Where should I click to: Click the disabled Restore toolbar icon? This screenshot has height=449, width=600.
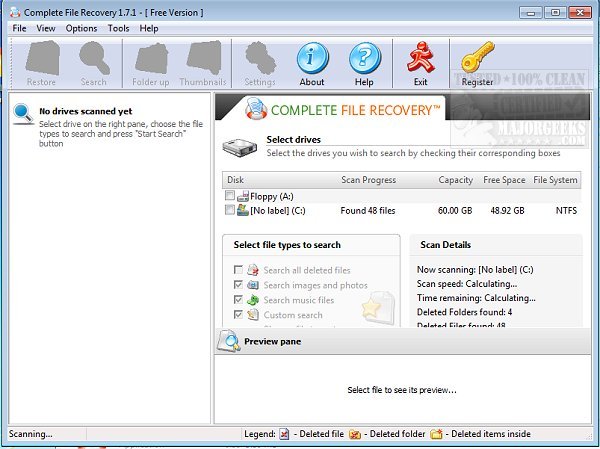pos(42,58)
